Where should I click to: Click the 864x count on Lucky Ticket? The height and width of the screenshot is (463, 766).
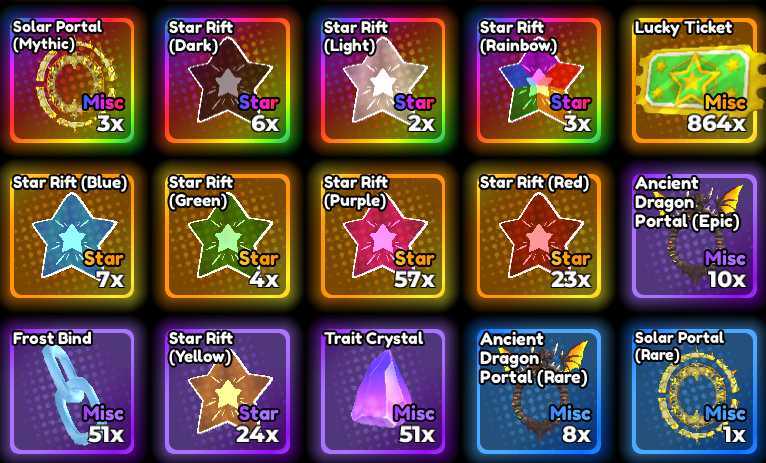coord(716,123)
